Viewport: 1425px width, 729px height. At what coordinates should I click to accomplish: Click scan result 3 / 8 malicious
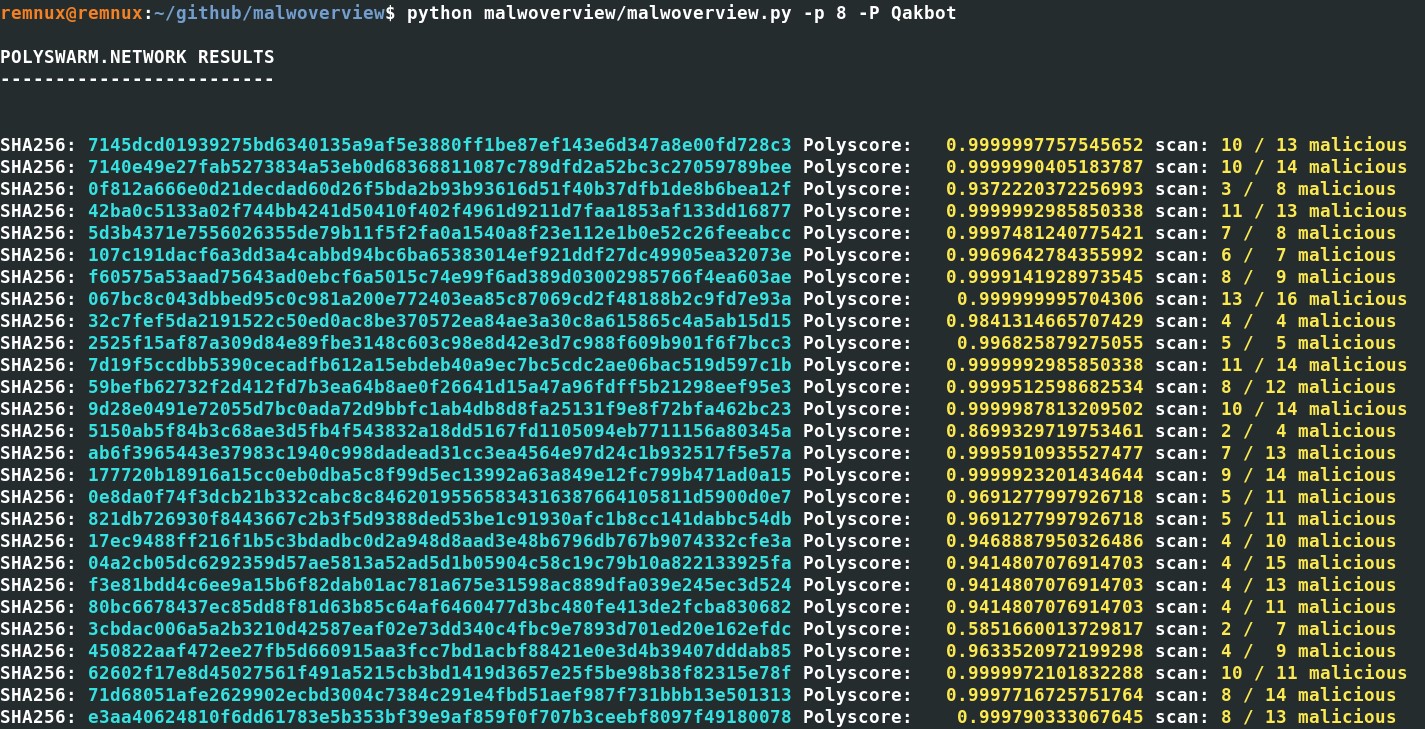[1308, 189]
